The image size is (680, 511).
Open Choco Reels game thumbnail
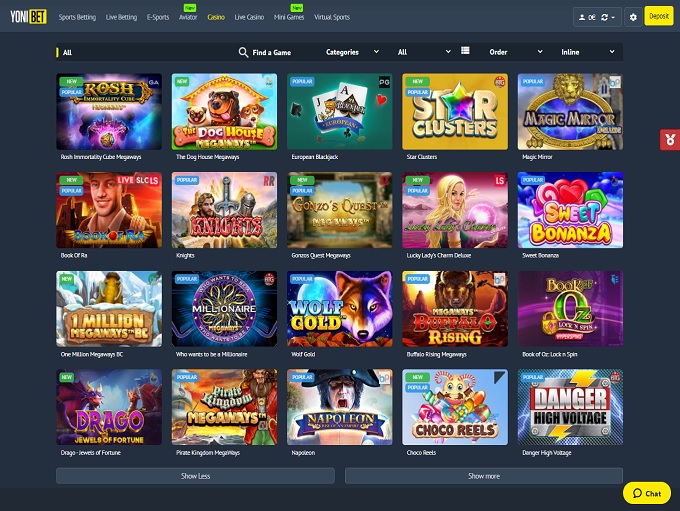[x=455, y=407]
